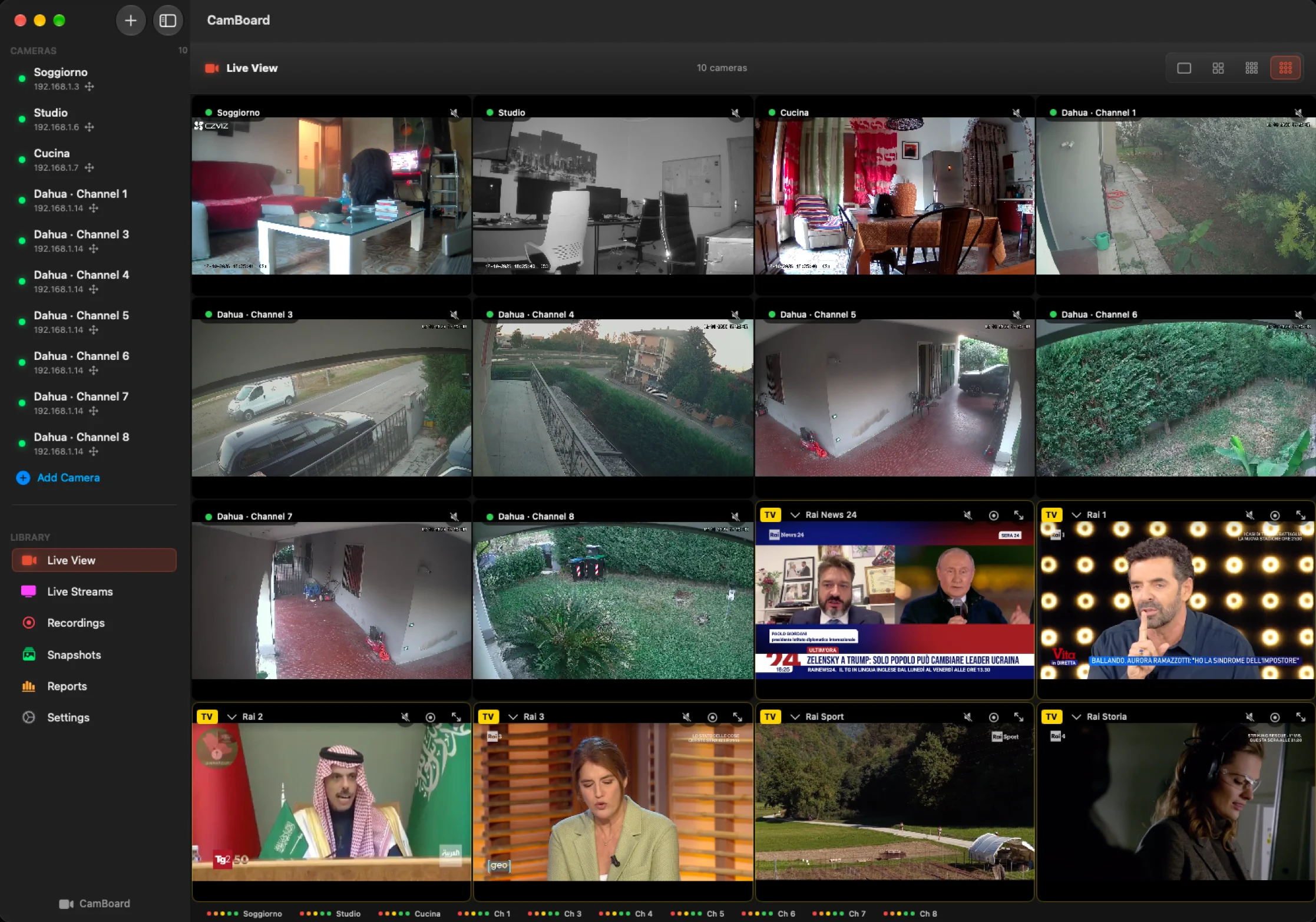Open Snapshots in the sidebar
Screen dimensions: 1316x922
pyautogui.click(x=94, y=655)
